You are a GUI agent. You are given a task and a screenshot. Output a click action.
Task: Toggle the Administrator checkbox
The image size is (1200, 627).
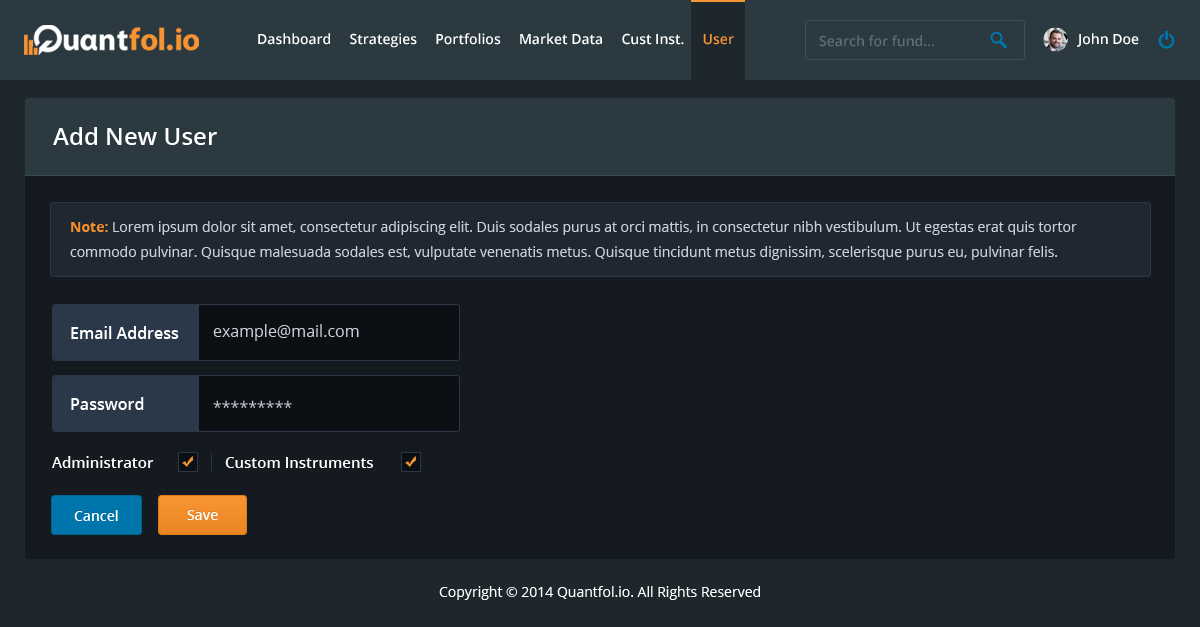coord(188,462)
